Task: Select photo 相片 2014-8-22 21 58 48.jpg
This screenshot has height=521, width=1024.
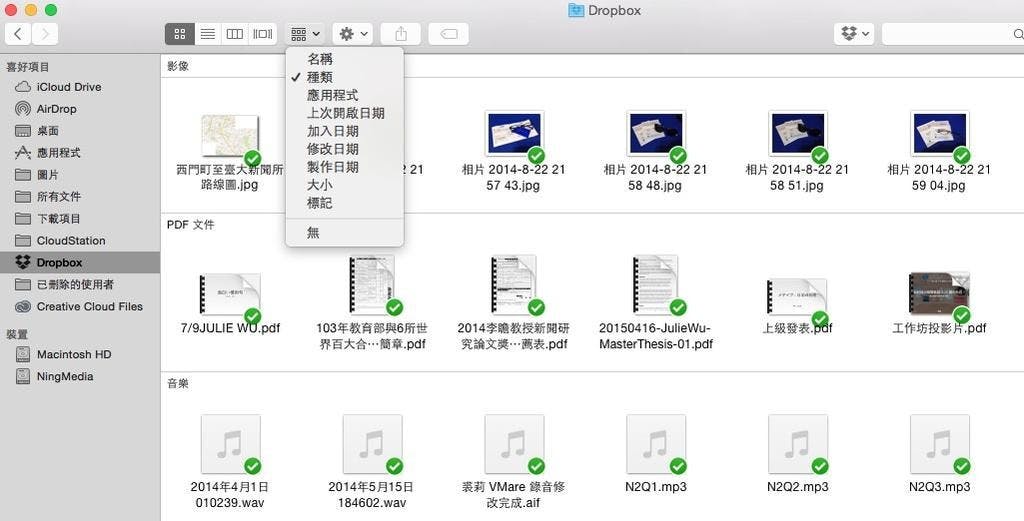Action: [x=656, y=134]
